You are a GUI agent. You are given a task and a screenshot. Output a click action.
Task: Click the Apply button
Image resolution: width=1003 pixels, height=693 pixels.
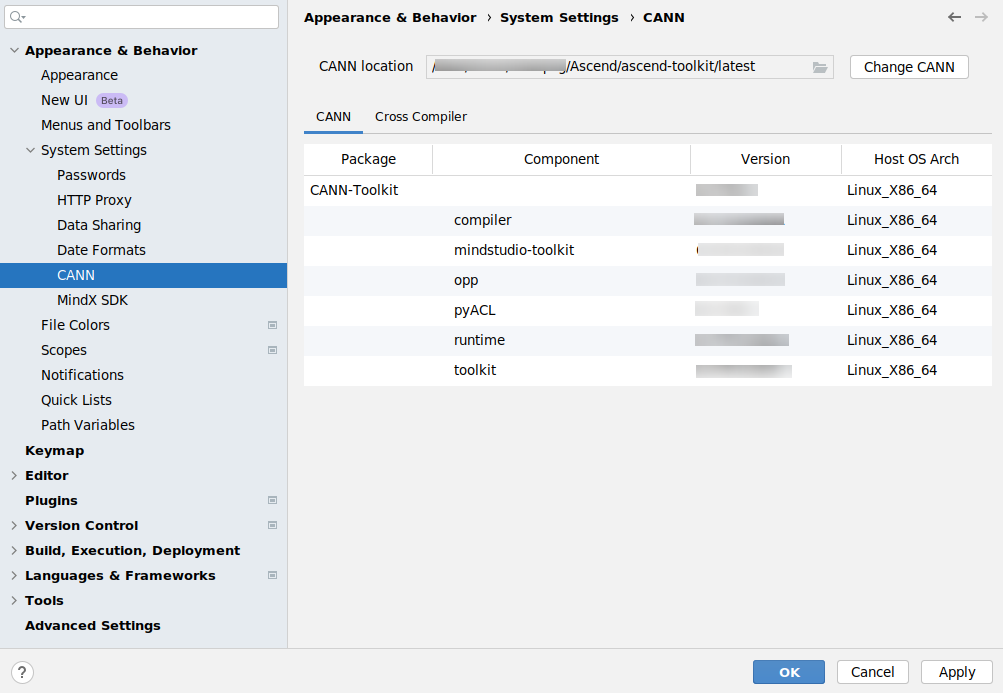957,673
